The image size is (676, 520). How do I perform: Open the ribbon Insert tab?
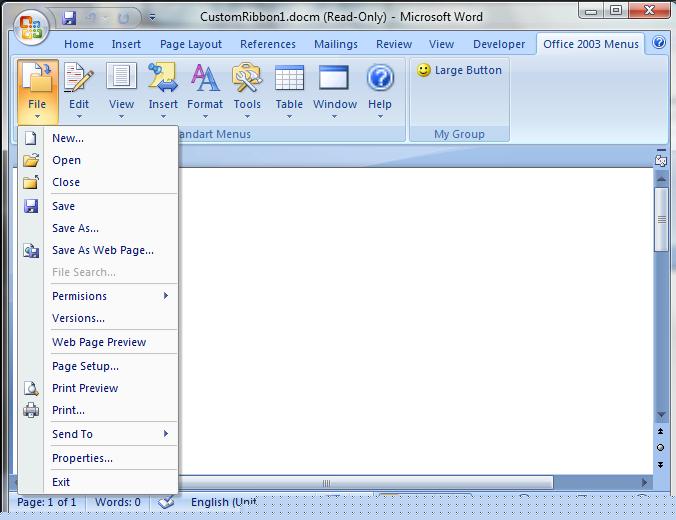coord(126,44)
